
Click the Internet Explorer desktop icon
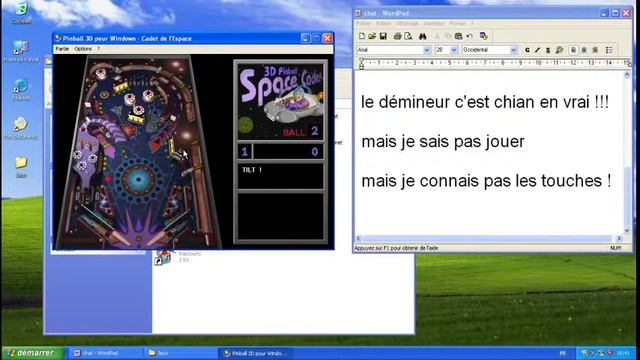point(20,90)
